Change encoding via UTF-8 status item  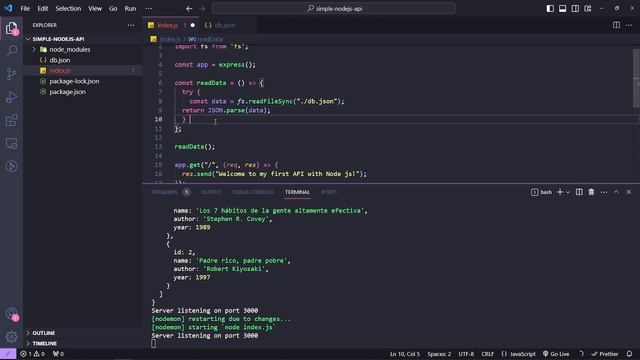coord(466,354)
